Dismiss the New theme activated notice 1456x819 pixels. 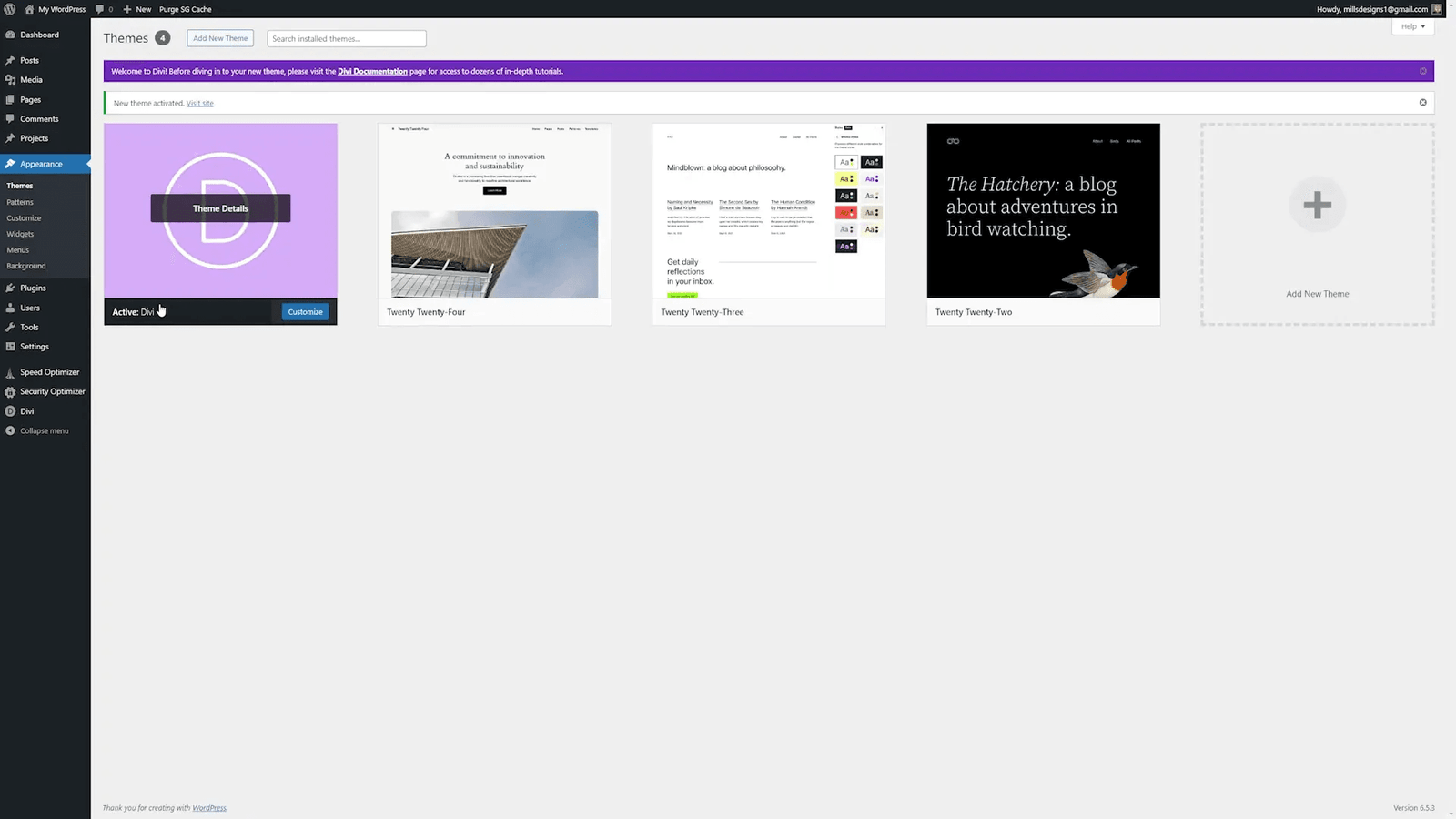click(1423, 103)
